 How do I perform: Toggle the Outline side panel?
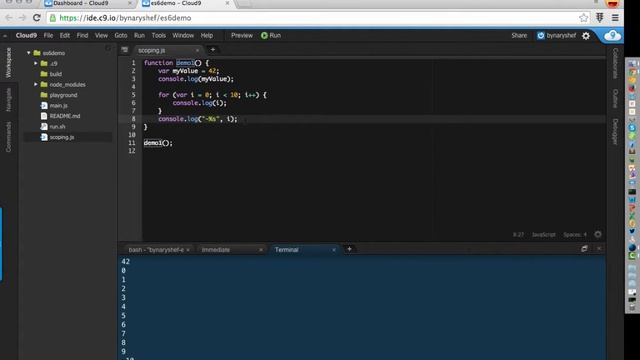615,98
